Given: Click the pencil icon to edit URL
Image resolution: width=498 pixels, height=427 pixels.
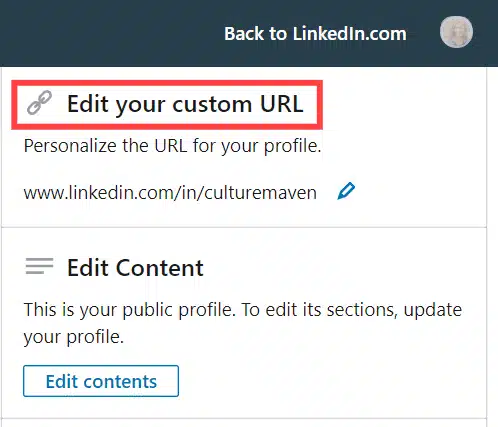Looking at the screenshot, I should point(346,191).
